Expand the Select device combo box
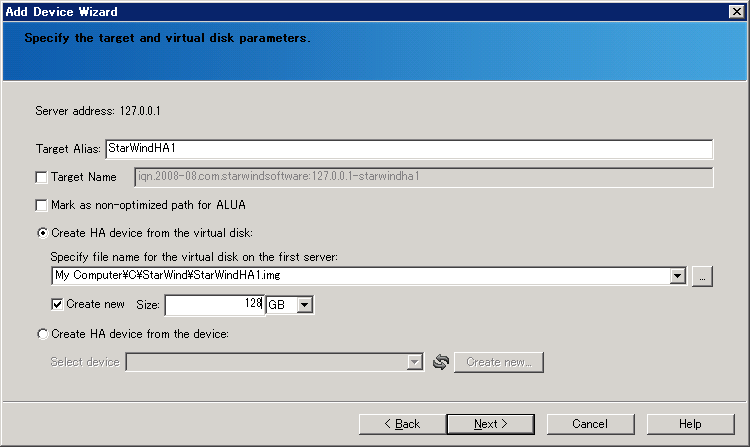 tap(414, 362)
